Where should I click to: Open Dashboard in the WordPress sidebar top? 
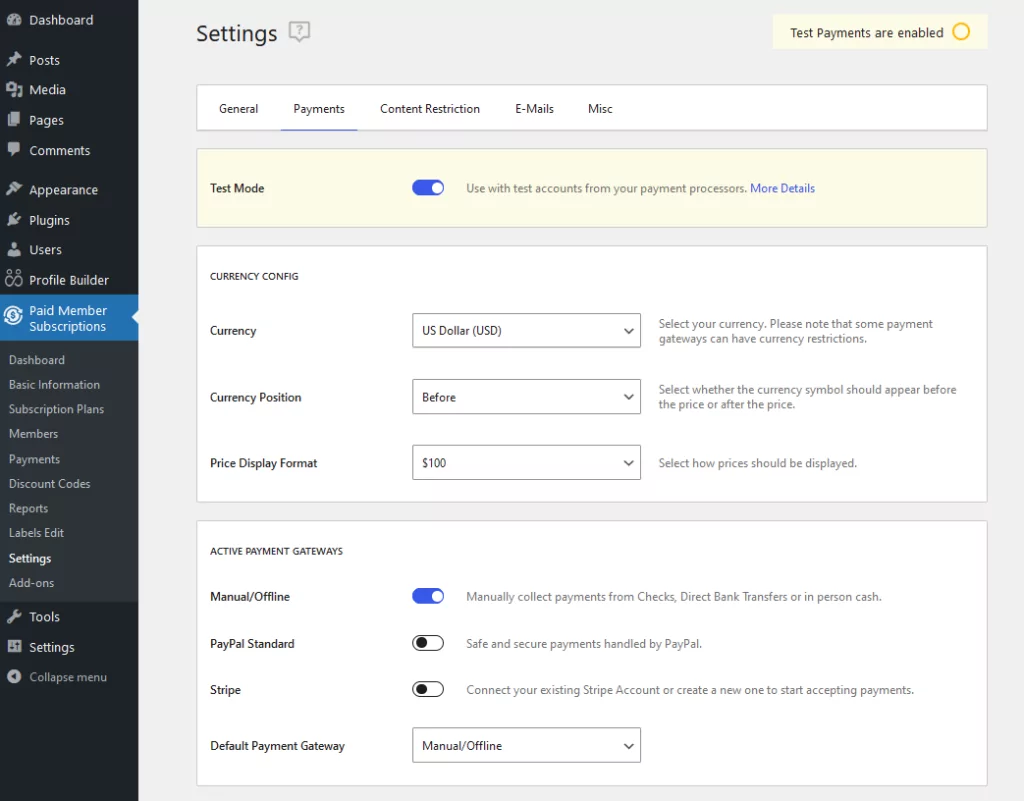click(x=61, y=20)
